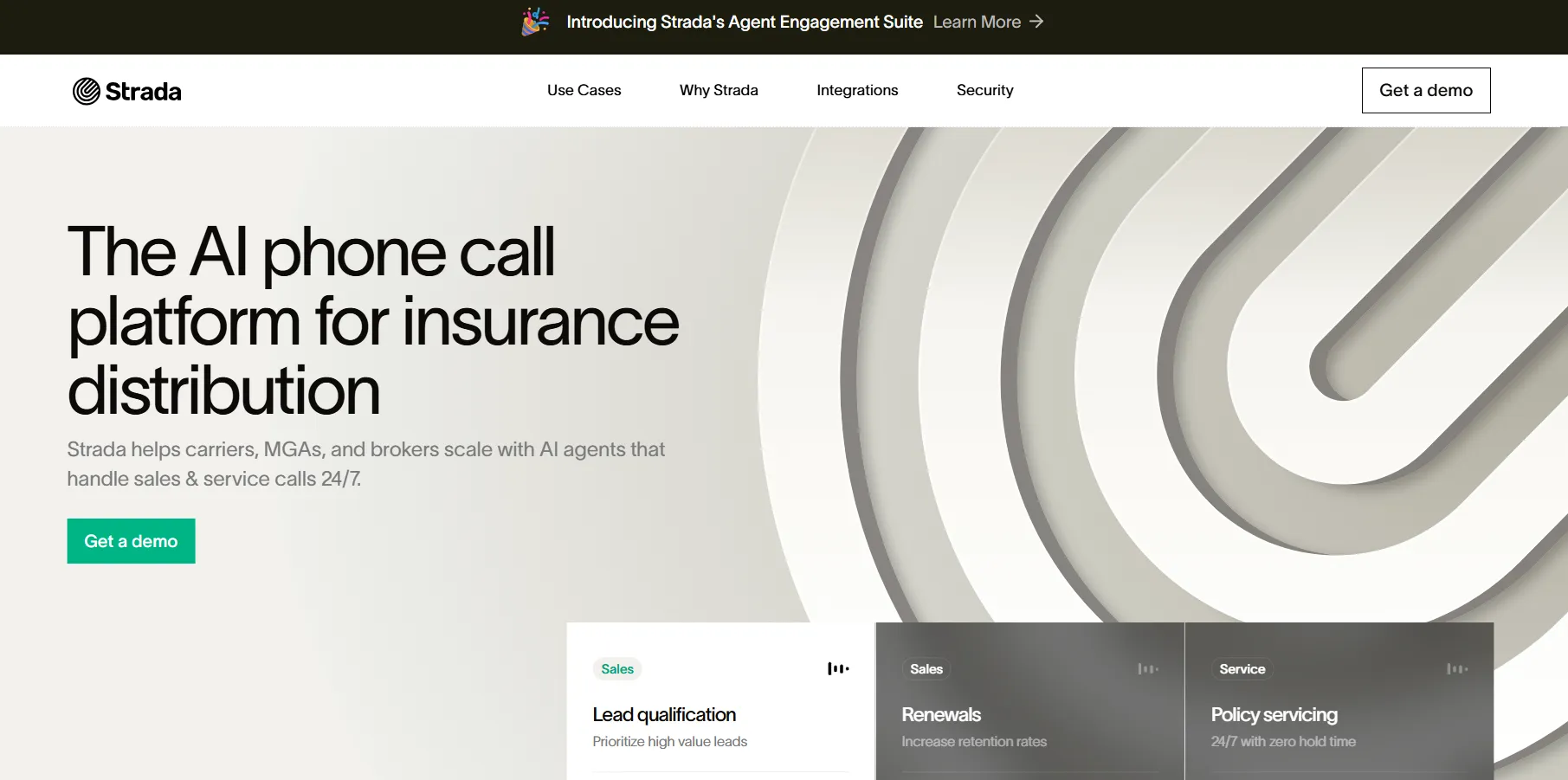Click the Introducing Strada's Agent Engagement Suite text
The height and width of the screenshot is (780, 1568).
coord(745,22)
